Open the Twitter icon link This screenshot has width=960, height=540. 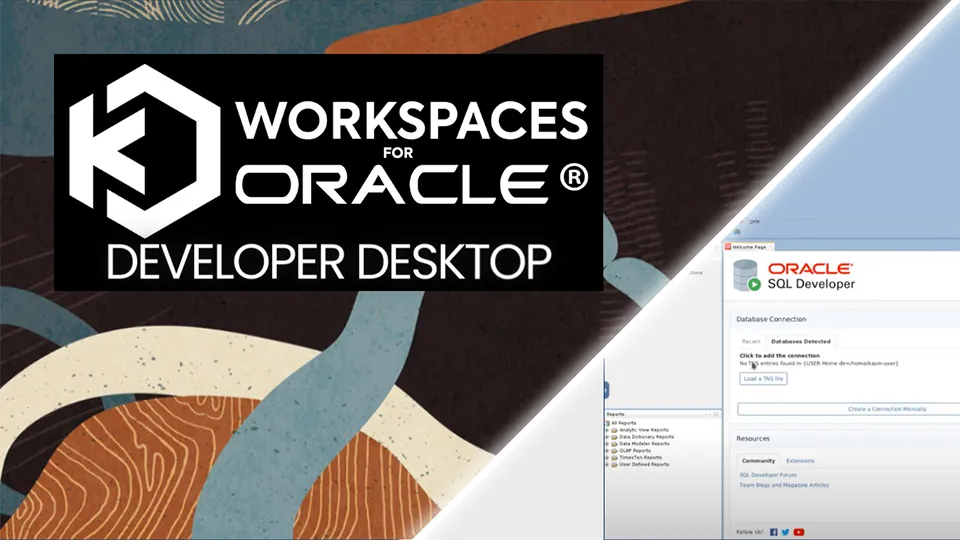(x=786, y=532)
